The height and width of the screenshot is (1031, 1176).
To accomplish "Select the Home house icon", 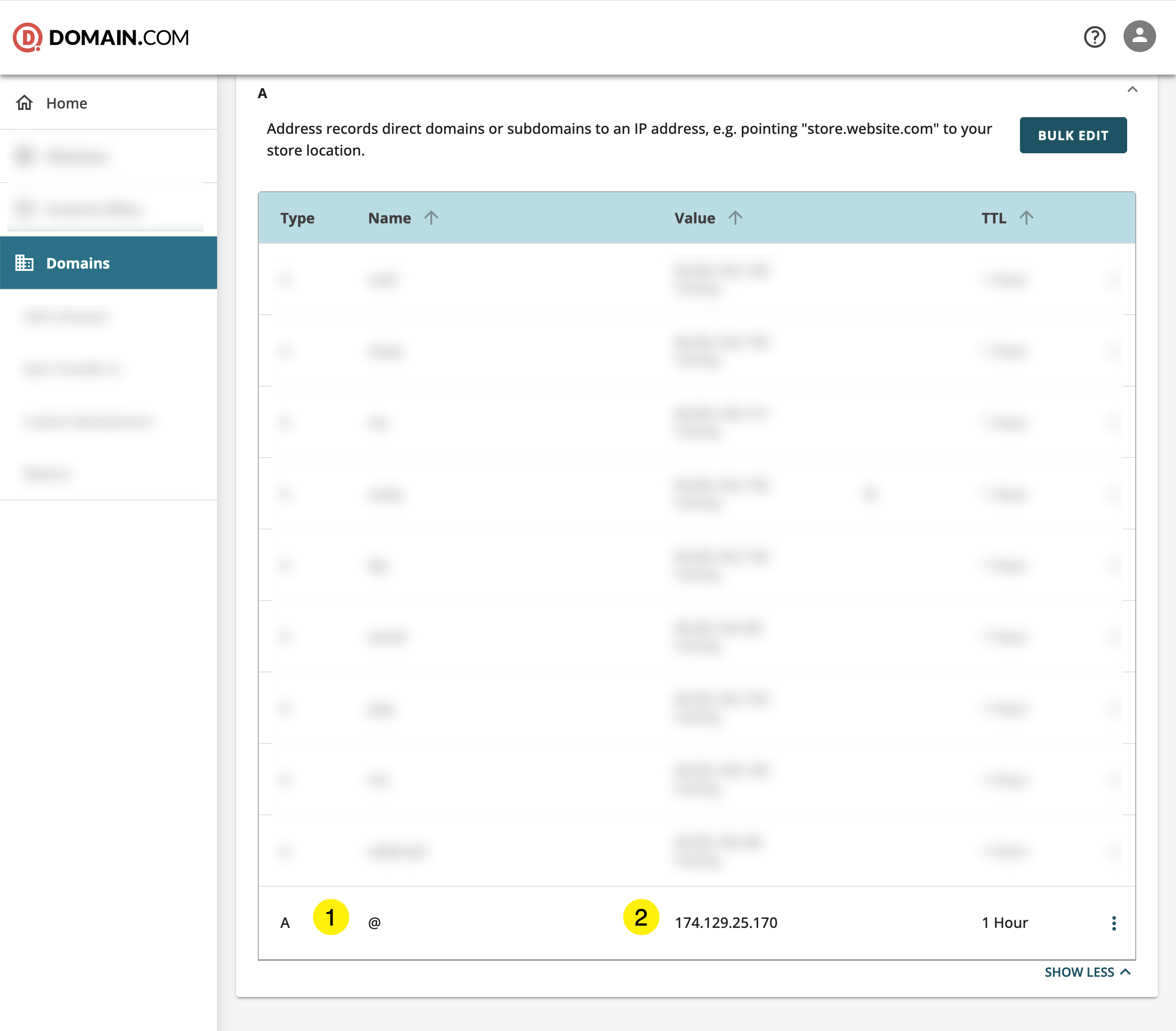I will click(x=24, y=102).
